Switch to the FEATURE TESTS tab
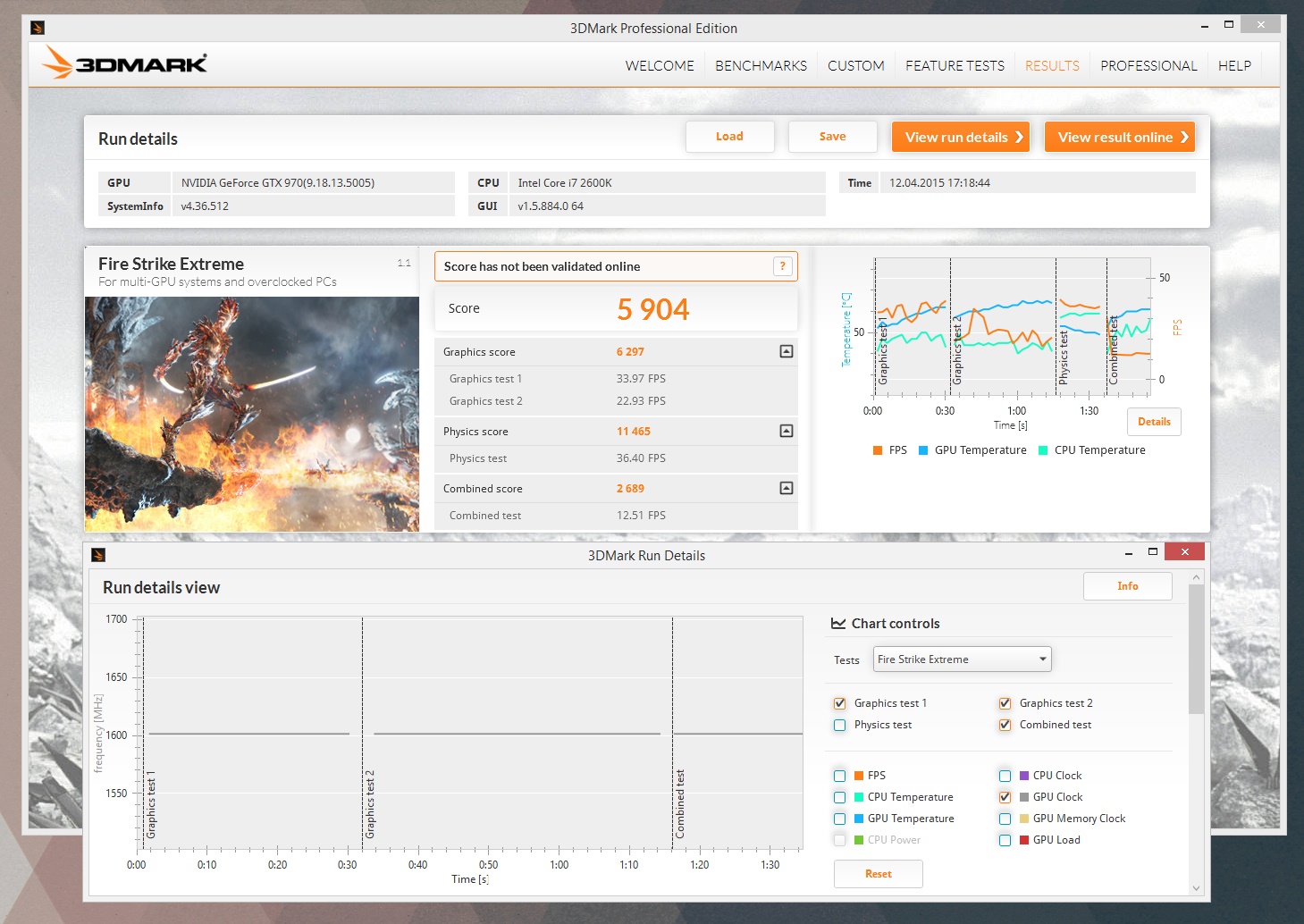Image resolution: width=1304 pixels, height=924 pixels. tap(955, 66)
